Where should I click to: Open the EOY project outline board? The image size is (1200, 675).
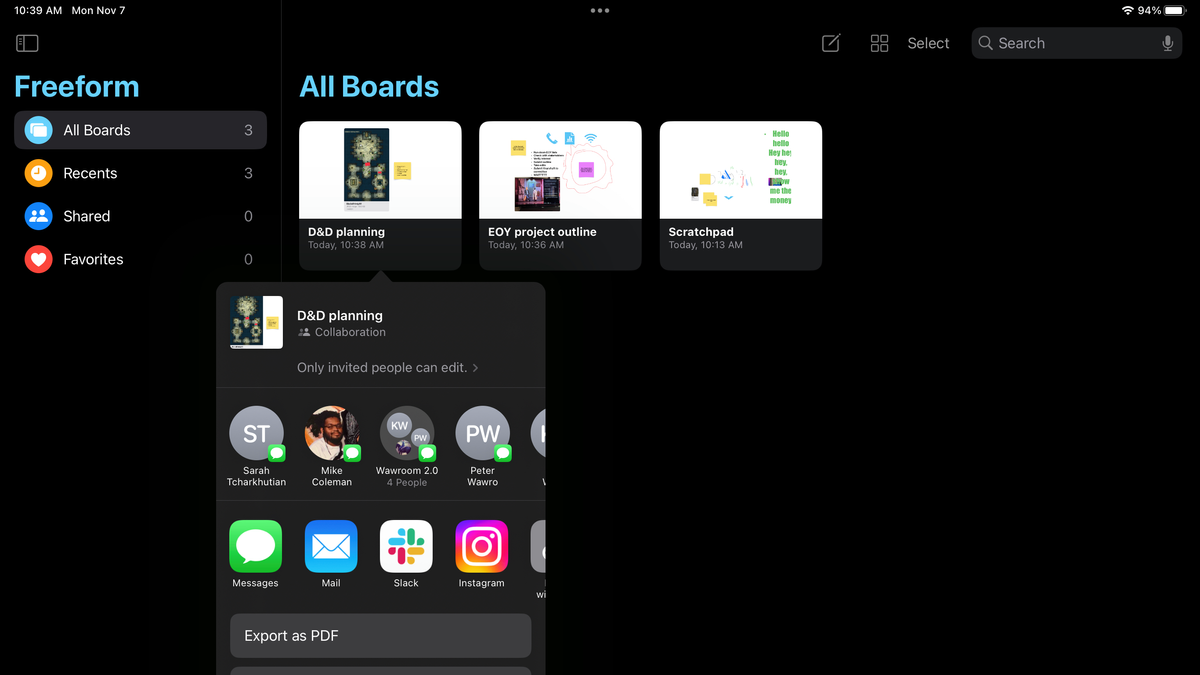tap(560, 170)
